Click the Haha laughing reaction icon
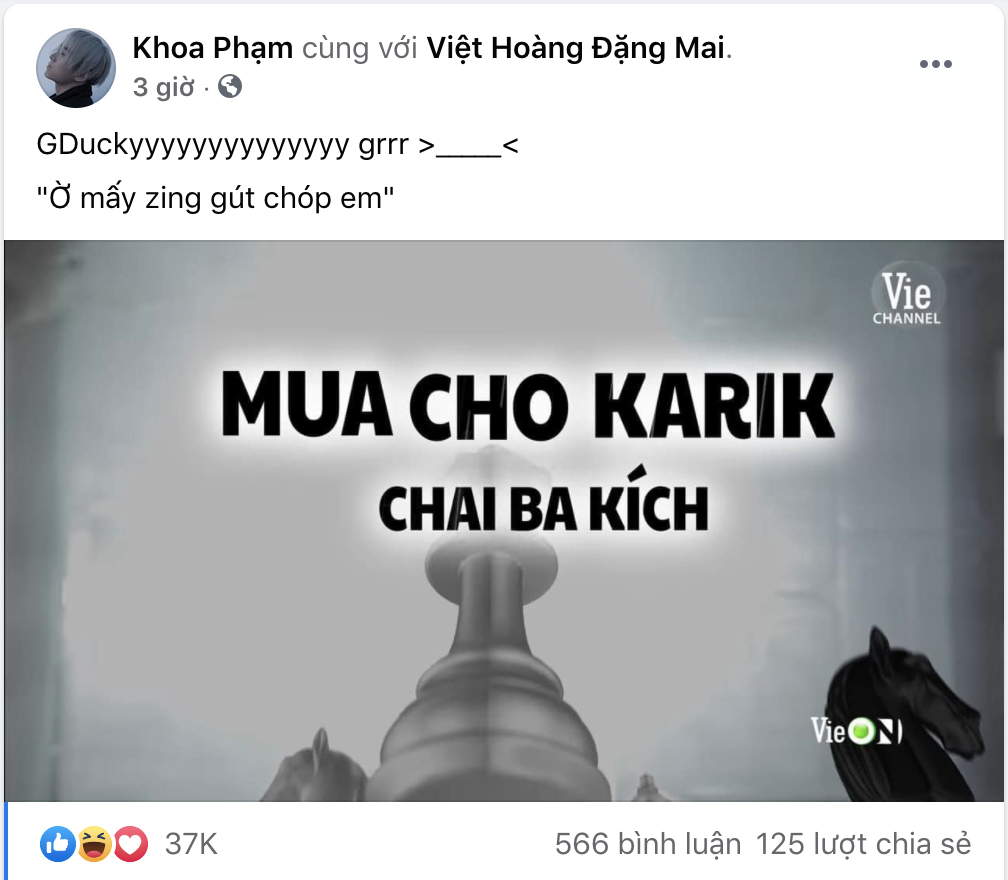 click(x=94, y=843)
